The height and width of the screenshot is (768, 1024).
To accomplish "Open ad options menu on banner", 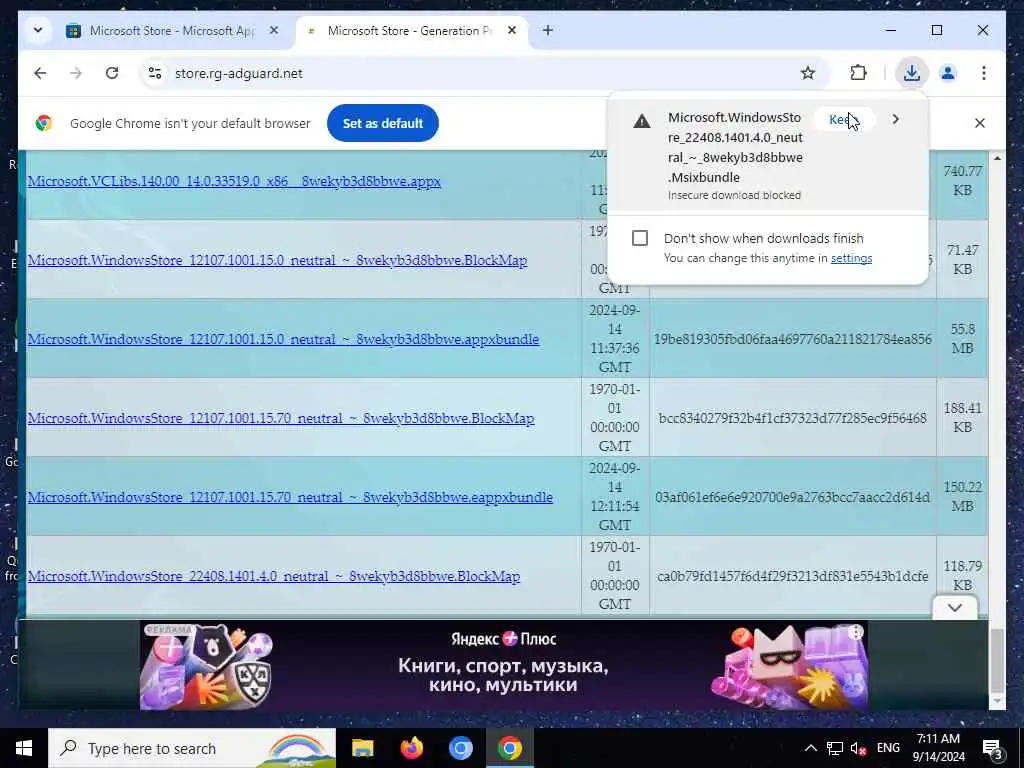I will coord(856,632).
